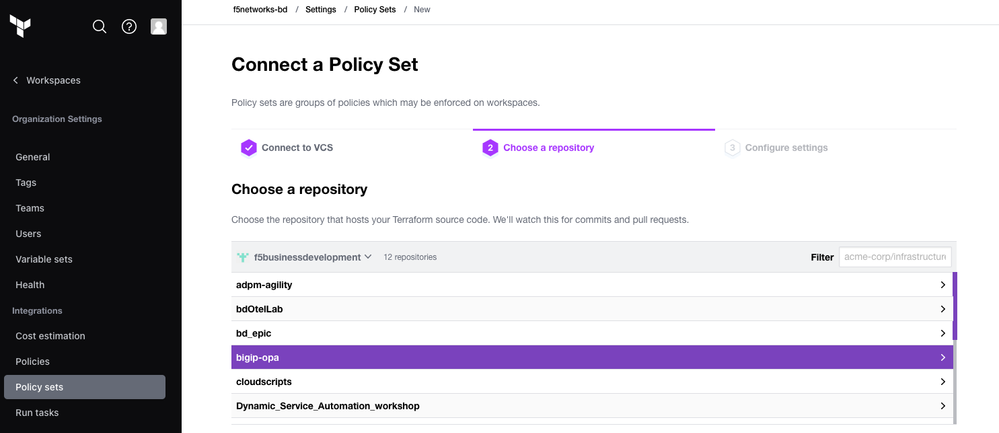Click the step 2 Choose a repository badge
Viewport: 999px width, 433px height.
tap(490, 148)
